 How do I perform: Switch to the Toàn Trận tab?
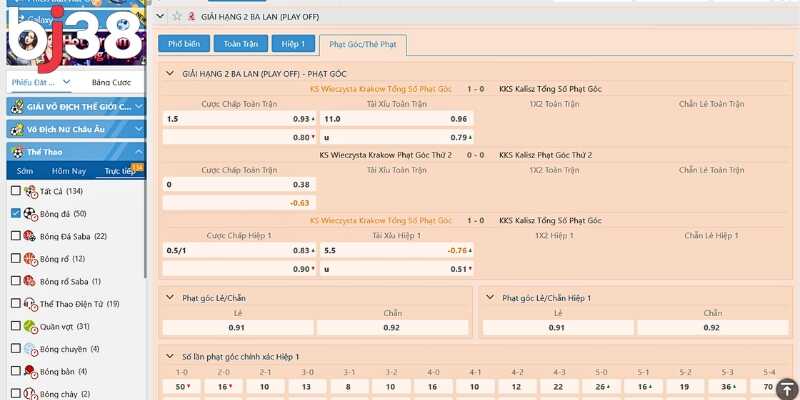click(x=240, y=45)
